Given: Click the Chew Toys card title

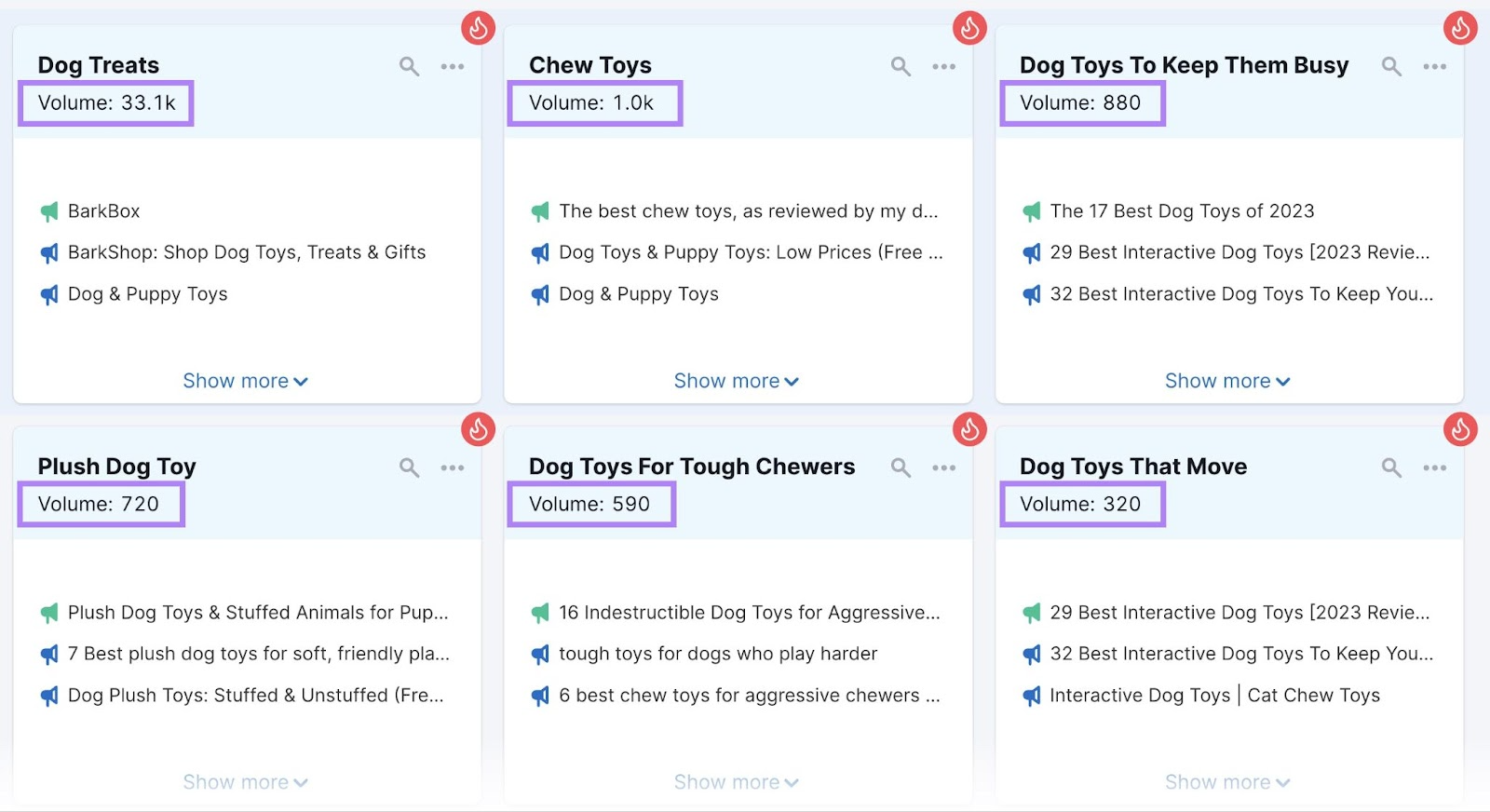Looking at the screenshot, I should pos(590,65).
